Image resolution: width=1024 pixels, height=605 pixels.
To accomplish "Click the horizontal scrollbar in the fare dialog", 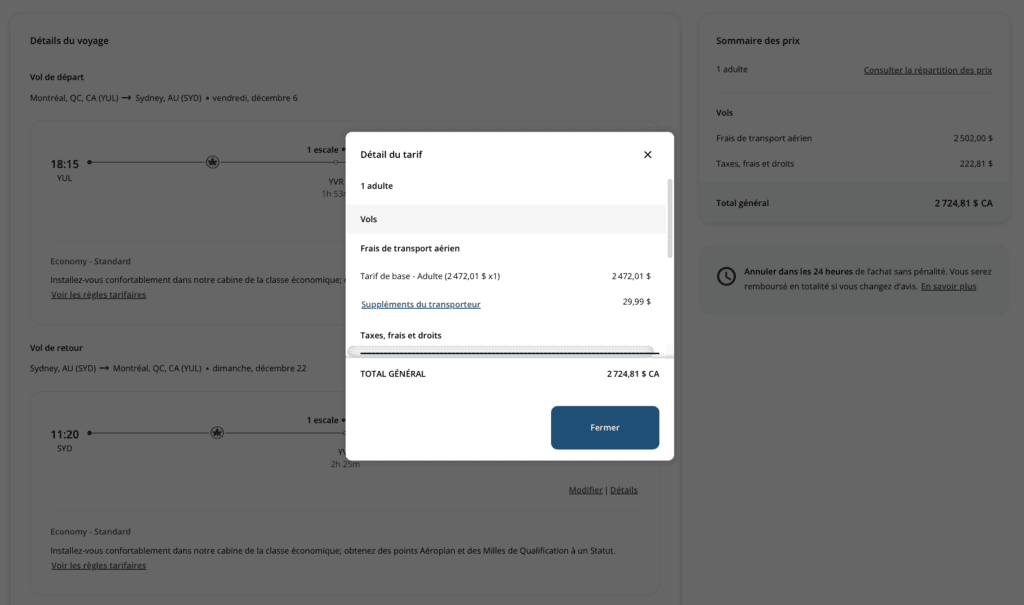I will pos(500,351).
